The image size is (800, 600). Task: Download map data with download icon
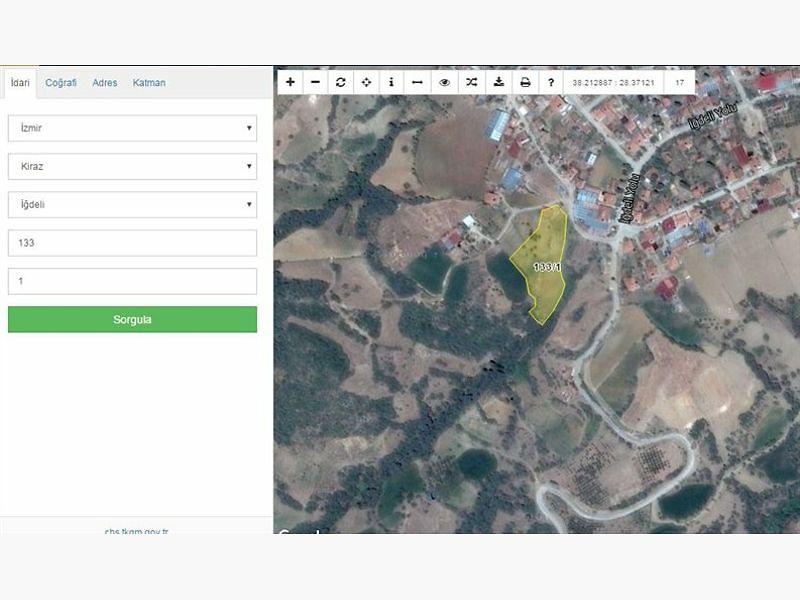click(x=499, y=82)
